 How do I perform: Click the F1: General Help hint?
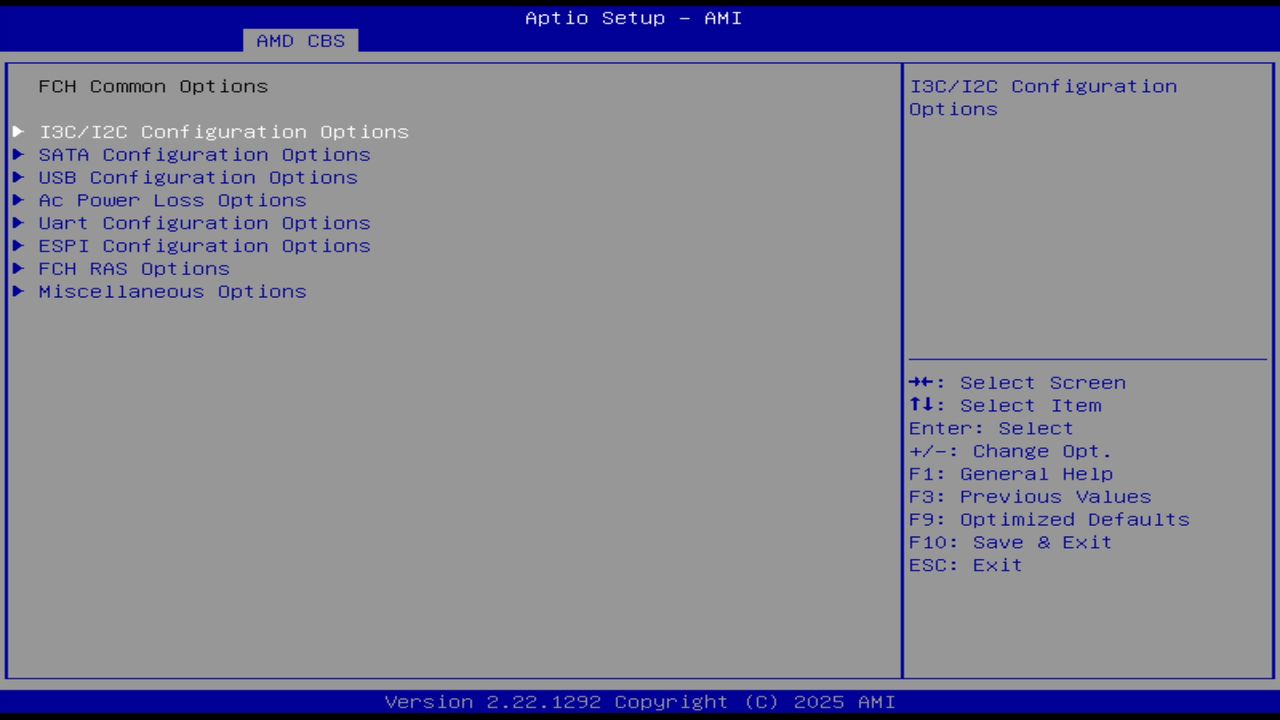(x=1010, y=474)
